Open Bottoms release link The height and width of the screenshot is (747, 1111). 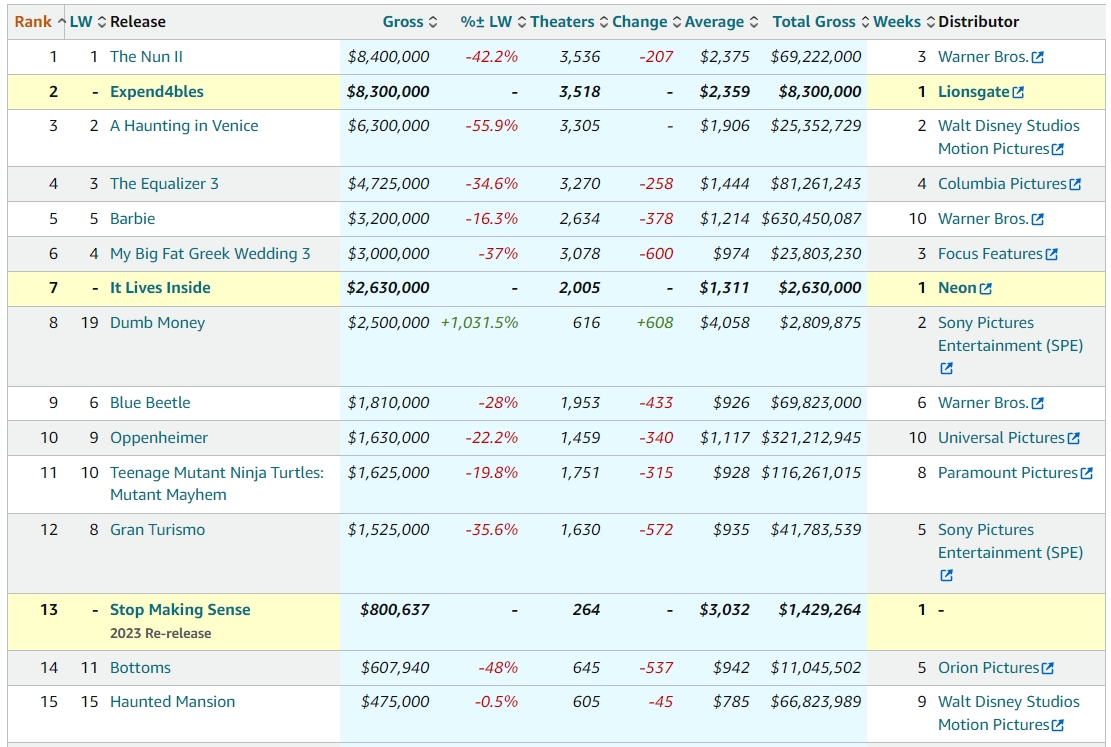coord(140,668)
